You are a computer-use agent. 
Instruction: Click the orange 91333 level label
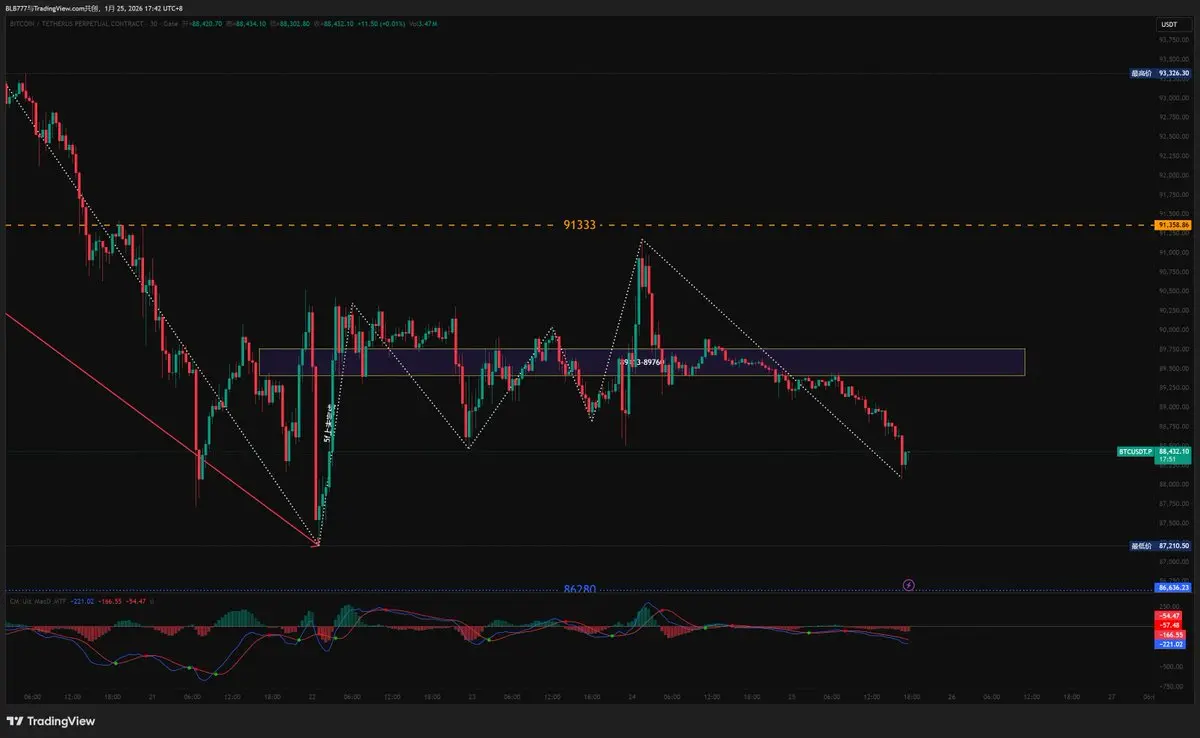(x=579, y=225)
